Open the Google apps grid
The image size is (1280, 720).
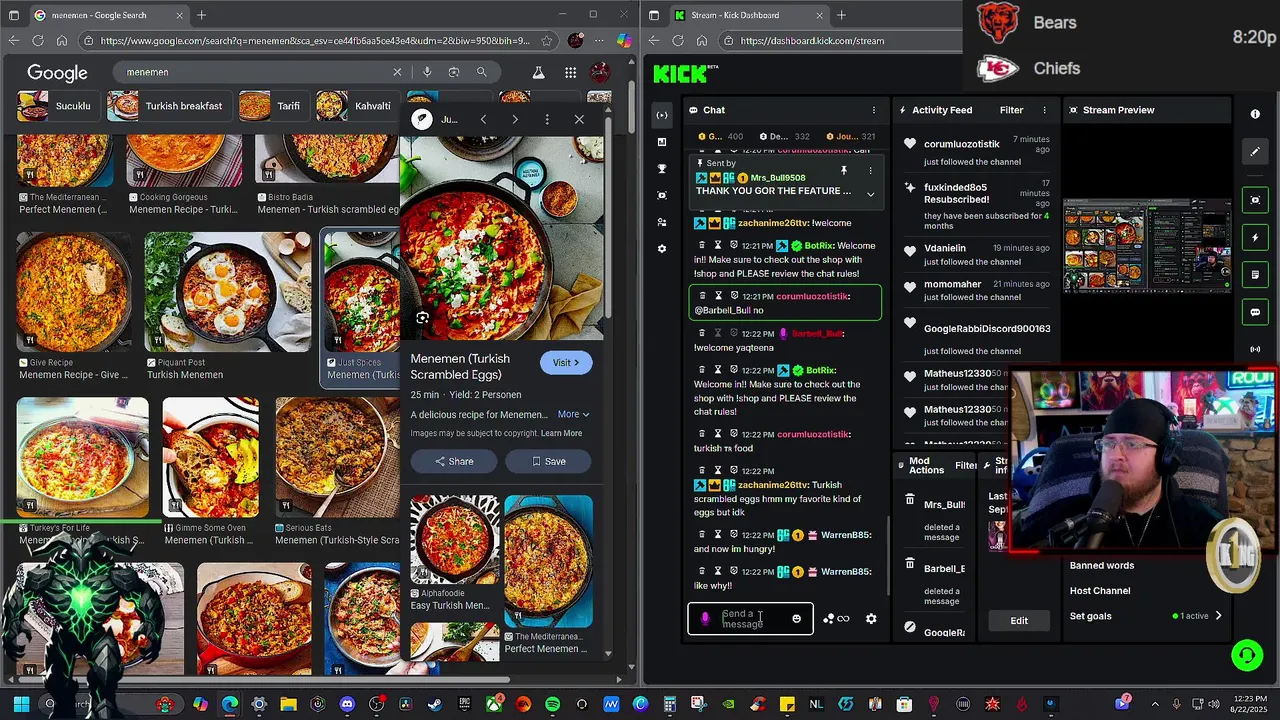click(x=570, y=72)
